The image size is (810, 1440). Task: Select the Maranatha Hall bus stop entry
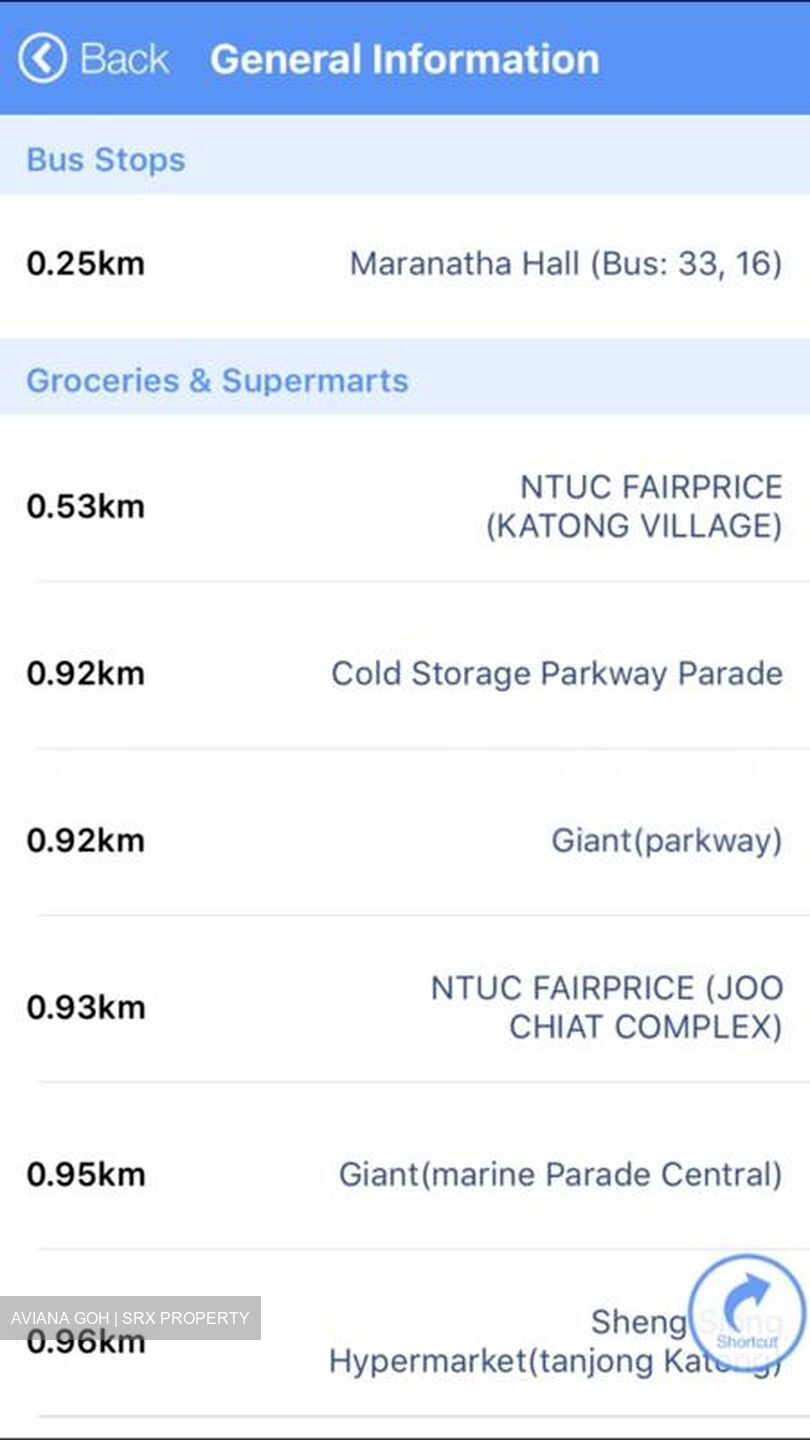click(405, 264)
